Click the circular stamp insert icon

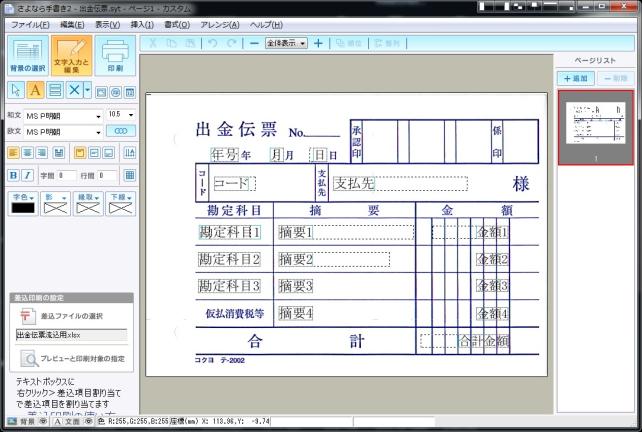click(x=115, y=93)
